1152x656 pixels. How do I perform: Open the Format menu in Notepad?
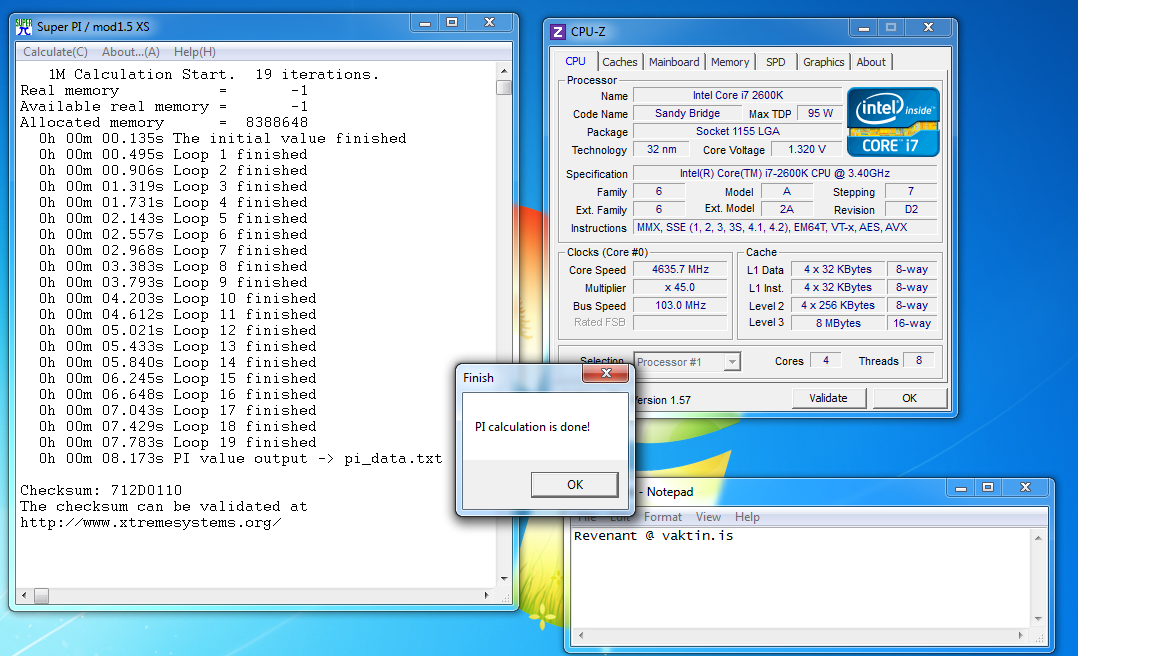click(663, 517)
